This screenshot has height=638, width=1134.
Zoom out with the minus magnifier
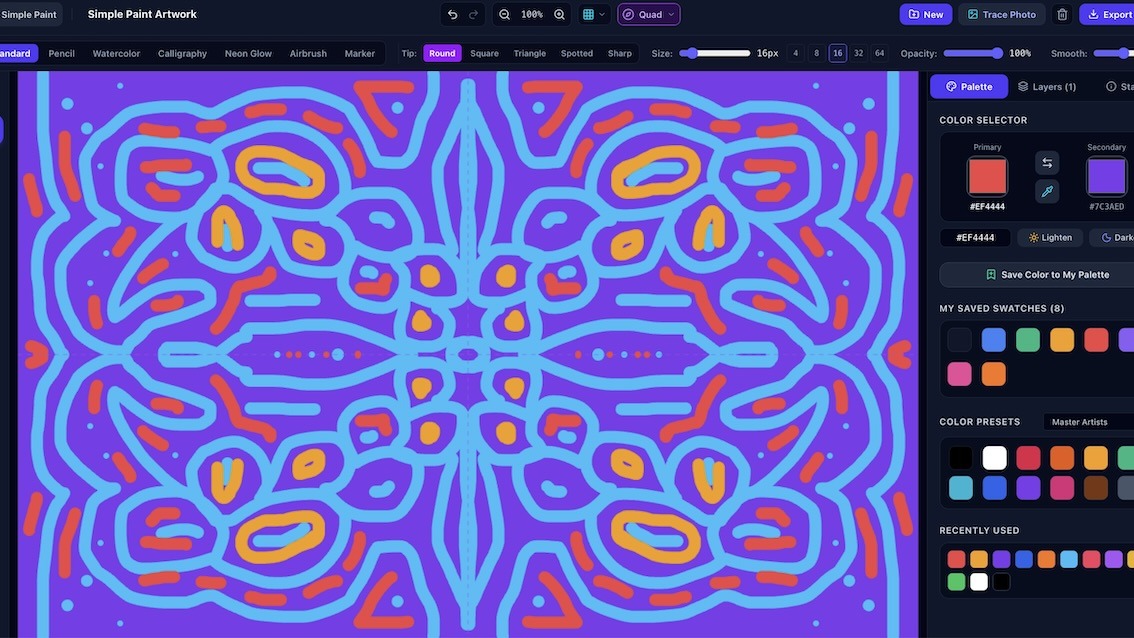(504, 14)
